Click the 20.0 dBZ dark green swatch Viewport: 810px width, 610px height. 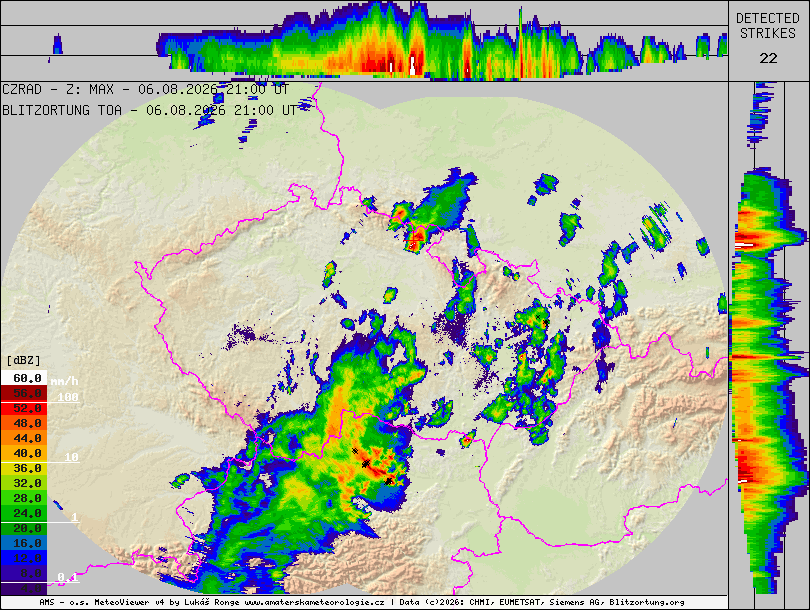point(24,528)
